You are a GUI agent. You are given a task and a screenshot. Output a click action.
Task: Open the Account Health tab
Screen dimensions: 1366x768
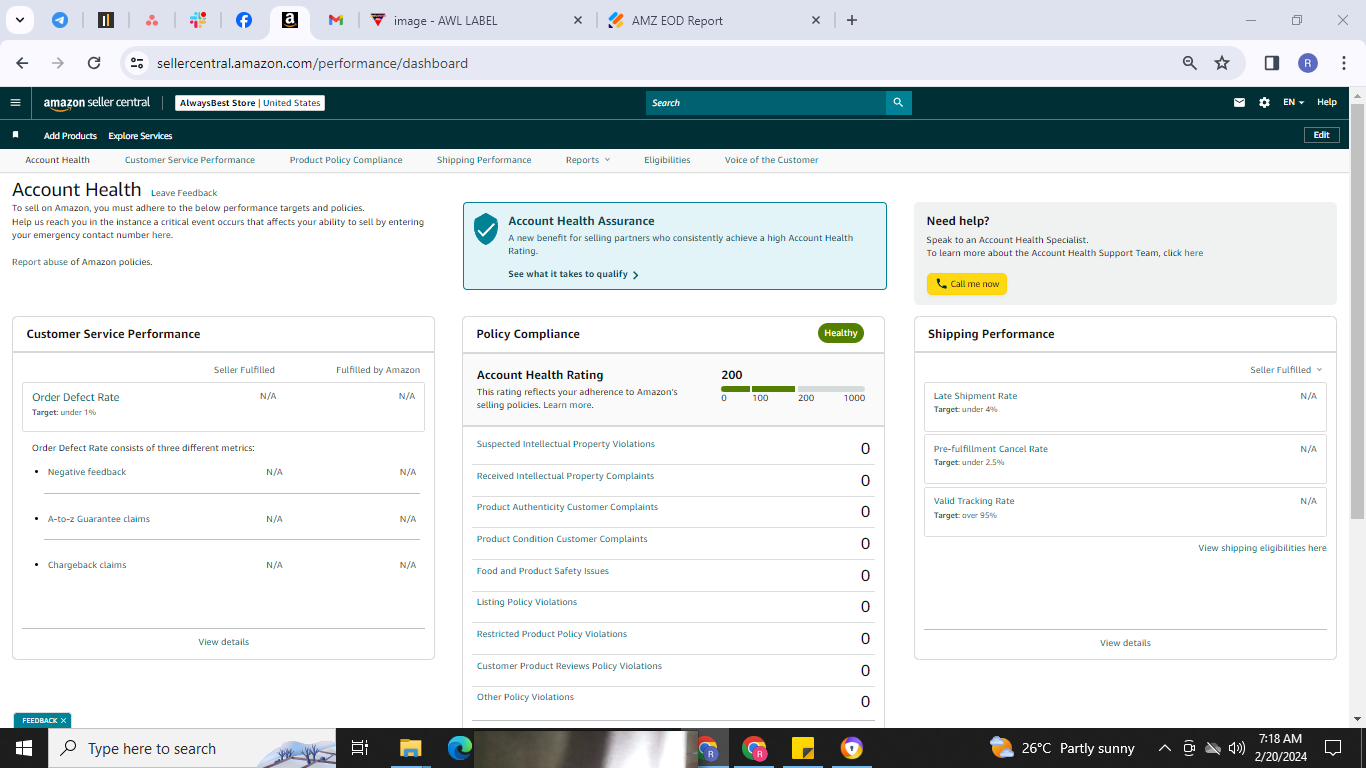click(57, 160)
